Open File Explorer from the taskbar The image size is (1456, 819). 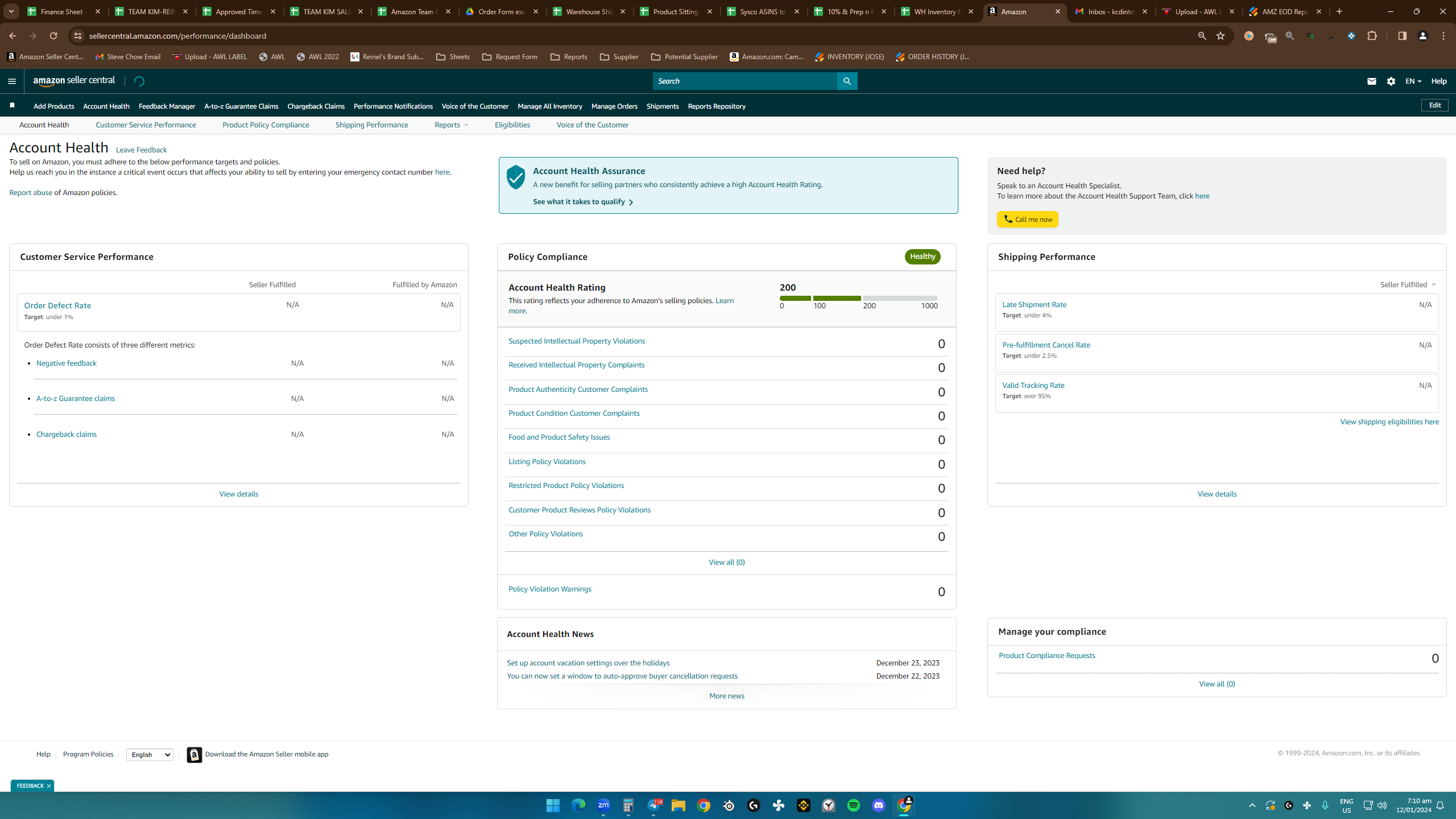[x=678, y=805]
